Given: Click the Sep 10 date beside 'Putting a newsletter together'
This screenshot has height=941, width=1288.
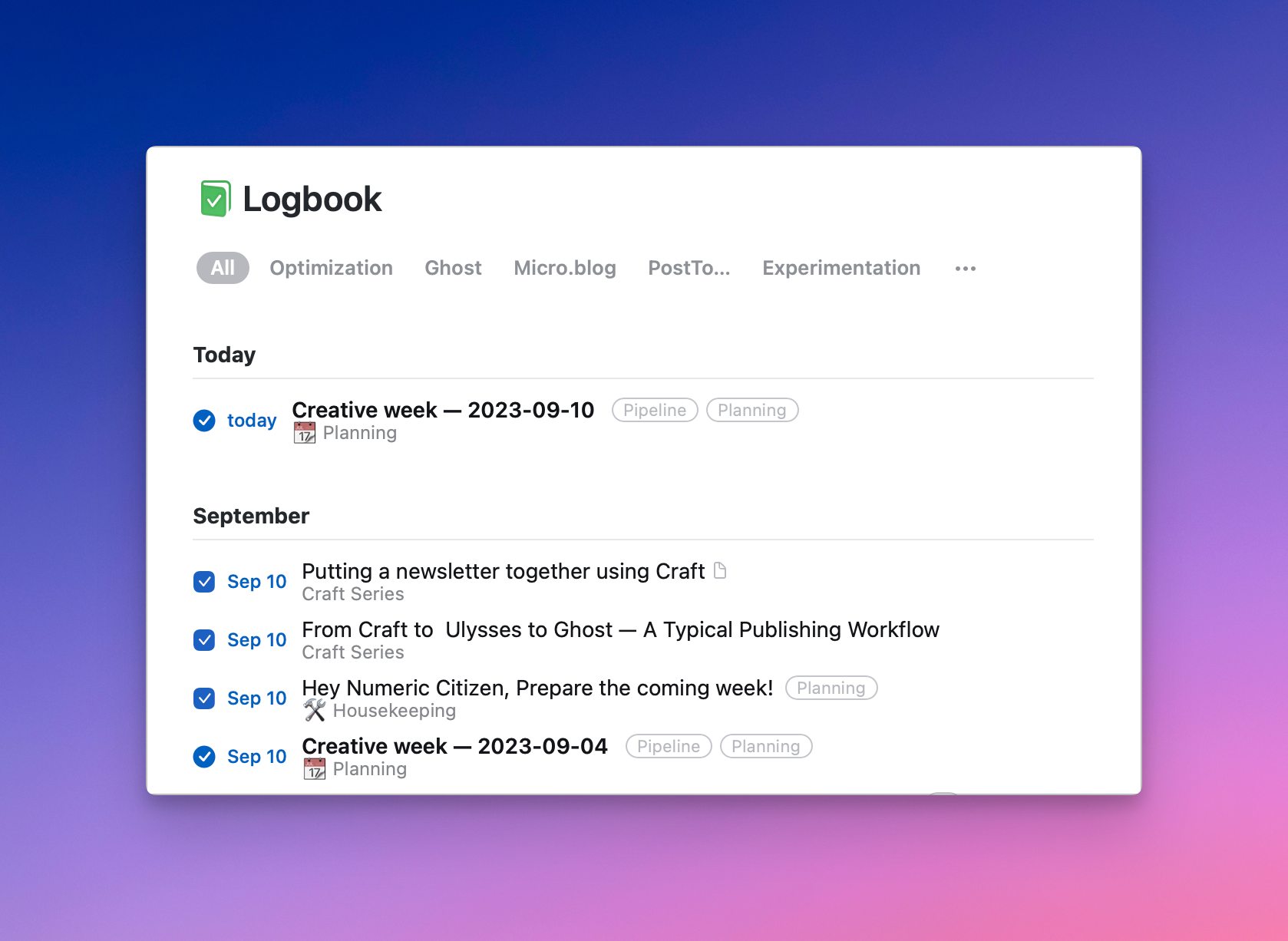Looking at the screenshot, I should click(256, 582).
